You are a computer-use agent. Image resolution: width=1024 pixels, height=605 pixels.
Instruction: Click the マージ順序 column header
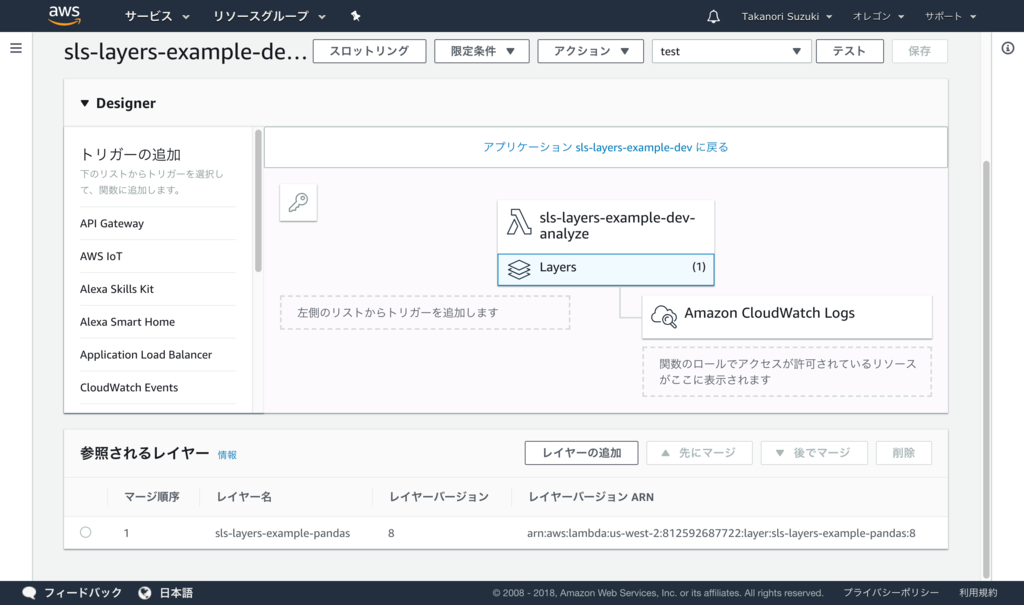152,497
